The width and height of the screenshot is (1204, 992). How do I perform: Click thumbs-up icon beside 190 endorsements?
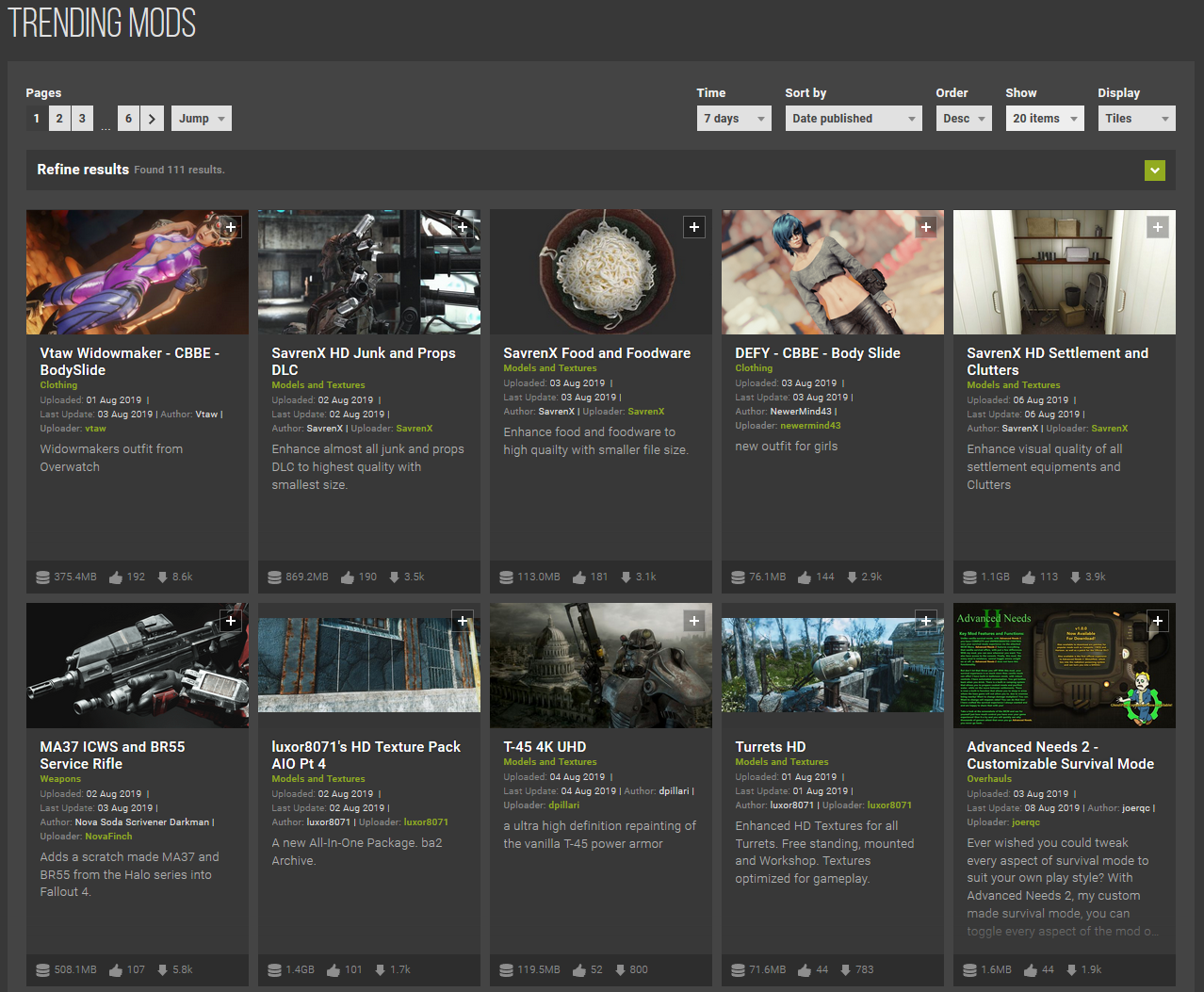coord(348,577)
